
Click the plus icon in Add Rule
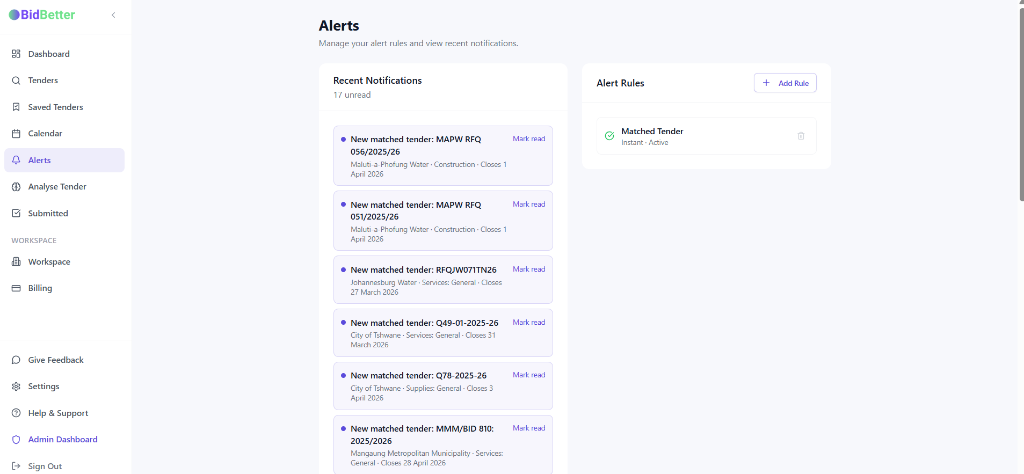coord(767,83)
